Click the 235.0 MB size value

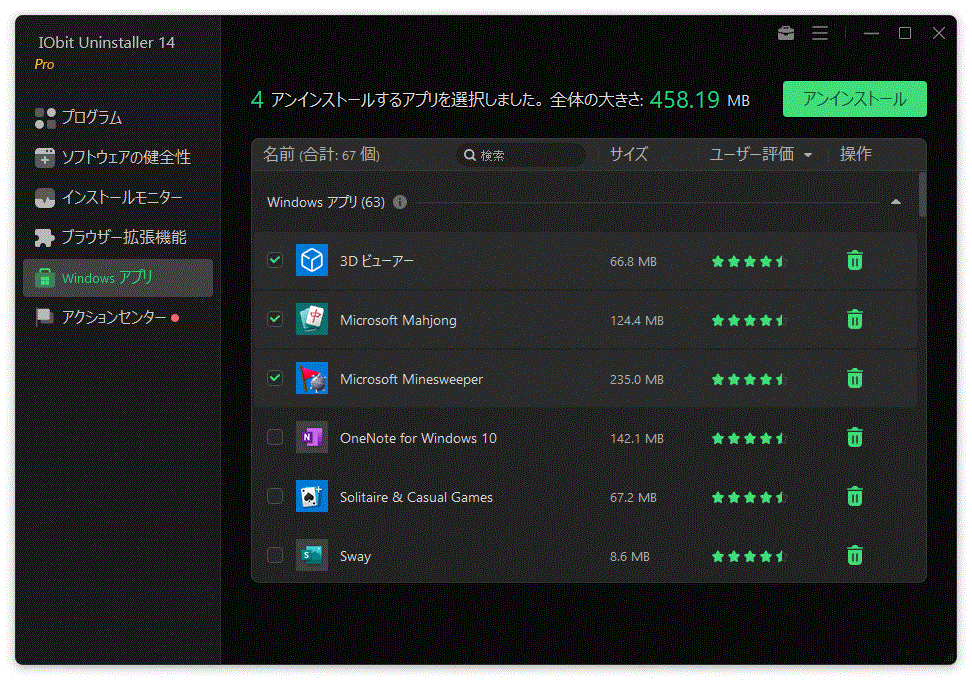[x=637, y=379]
